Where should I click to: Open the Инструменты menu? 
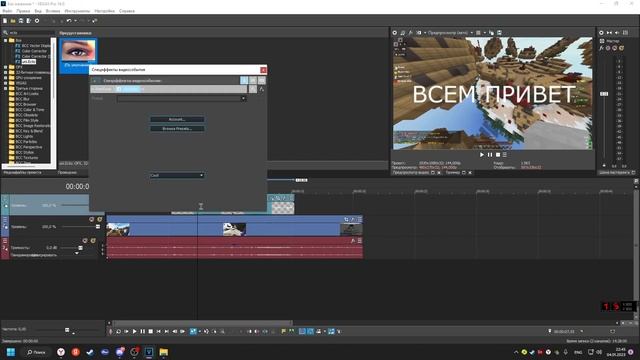click(x=77, y=11)
